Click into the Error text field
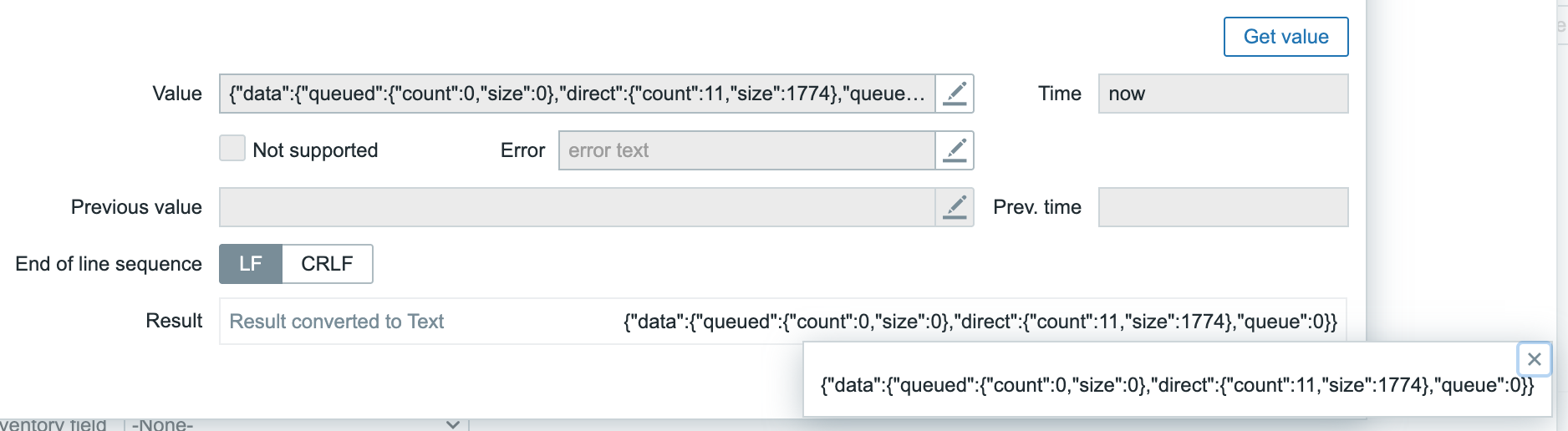Image resolution: width=1568 pixels, height=431 pixels. (746, 150)
